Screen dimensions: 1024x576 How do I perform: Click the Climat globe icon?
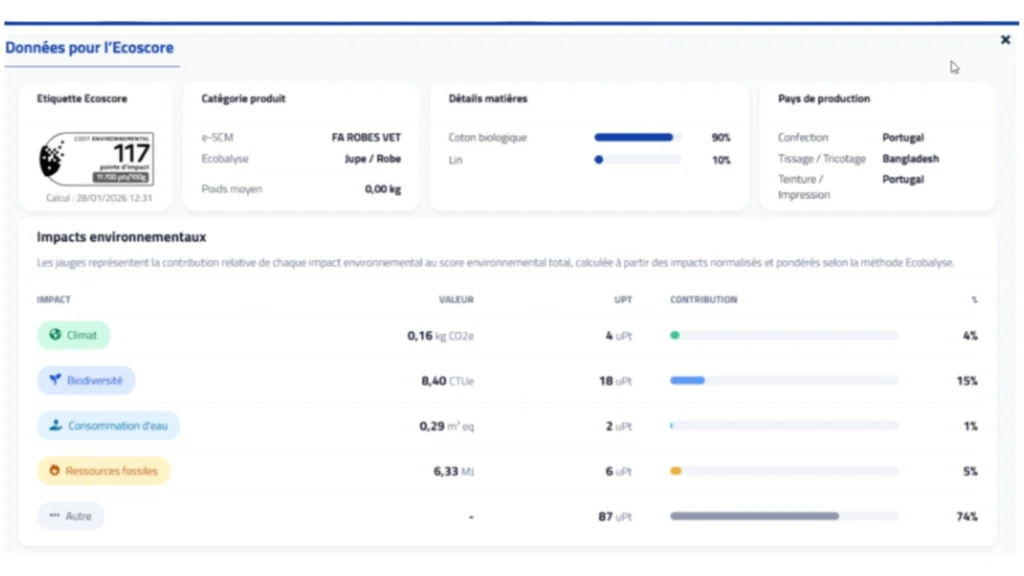(55, 334)
